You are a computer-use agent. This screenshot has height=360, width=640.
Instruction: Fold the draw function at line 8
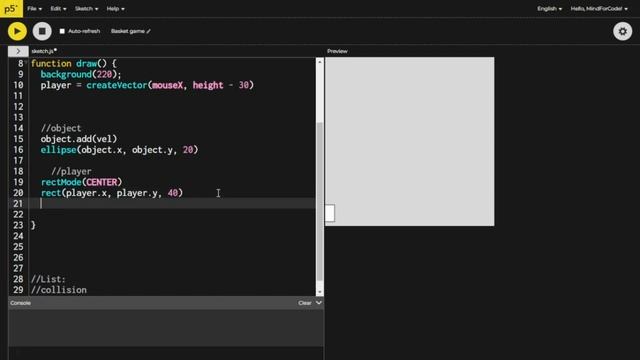tap(26, 63)
